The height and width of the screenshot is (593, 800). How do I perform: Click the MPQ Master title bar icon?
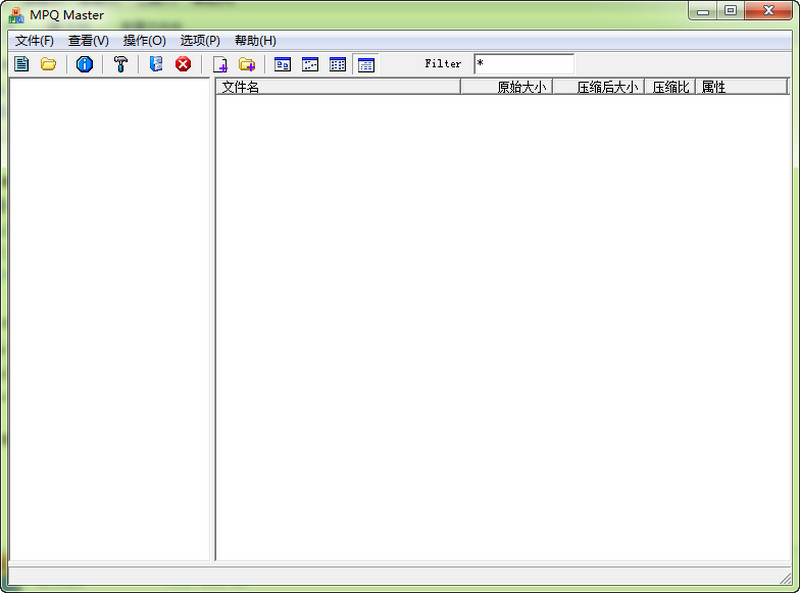(16, 15)
